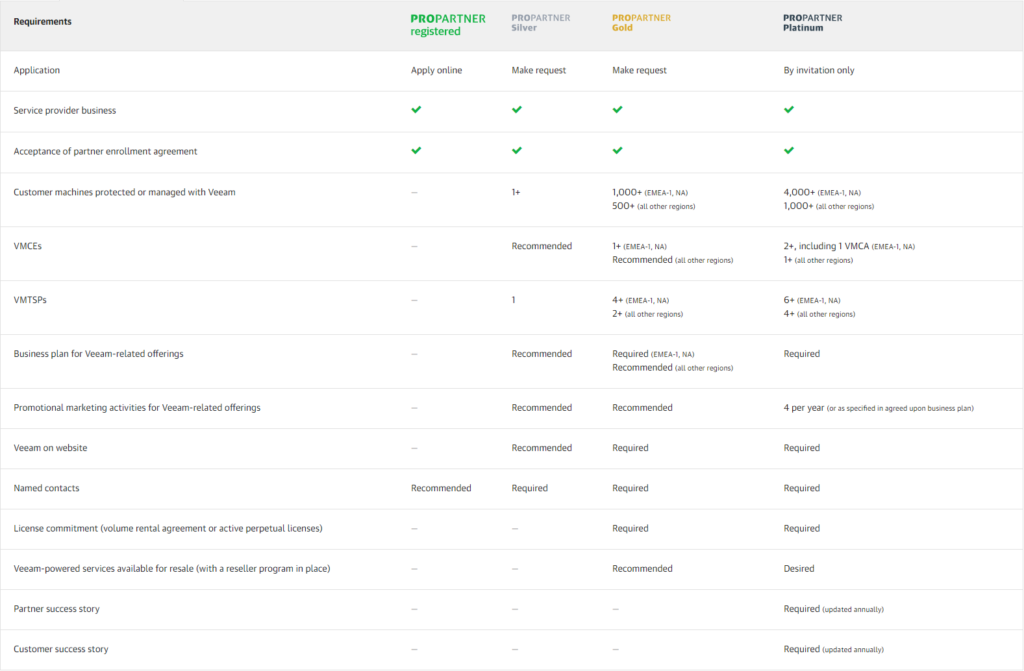This screenshot has height=671, width=1024.
Task: Select 'Service provider business' row label
Action: (65, 110)
